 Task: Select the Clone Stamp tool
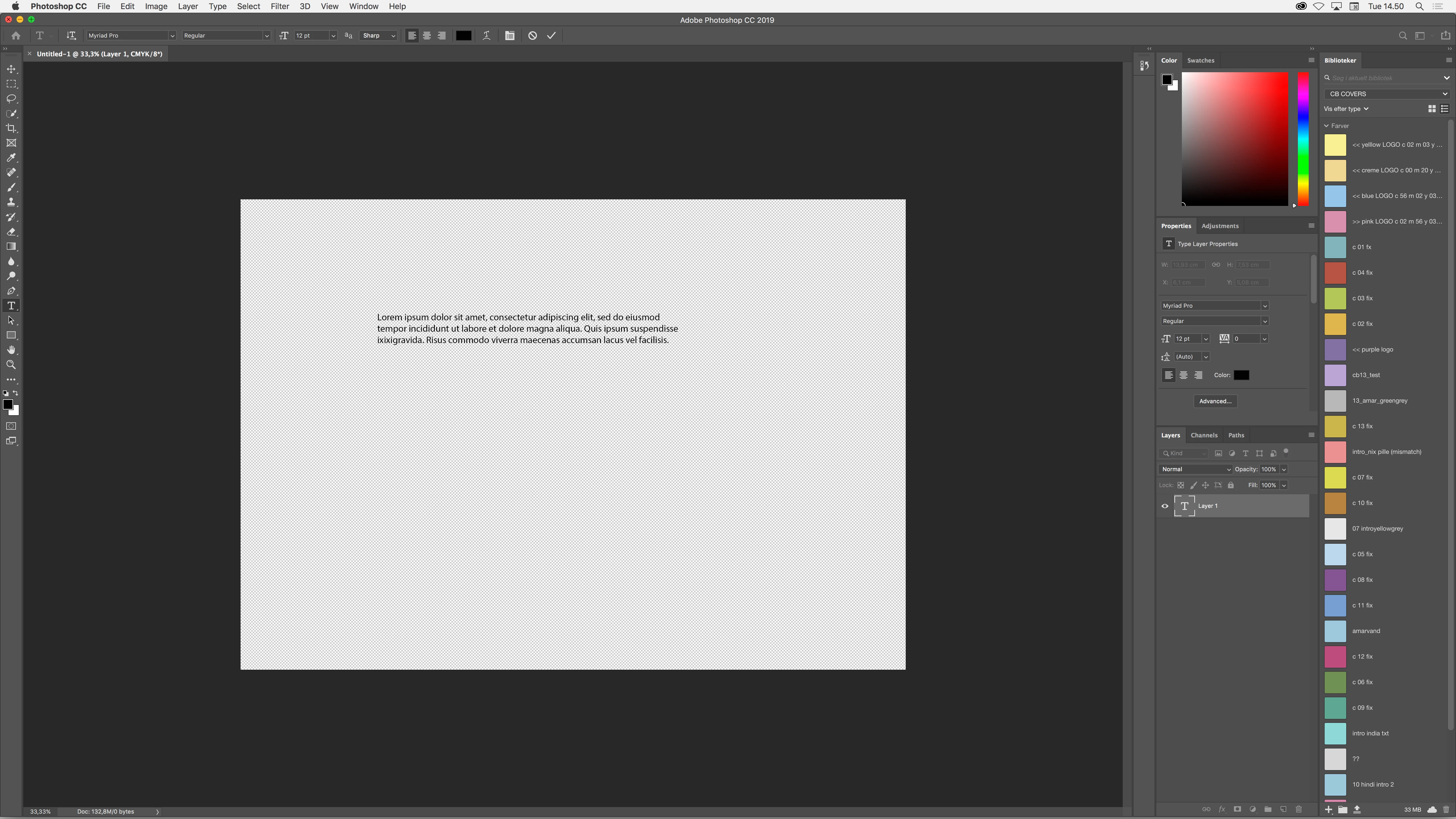pyautogui.click(x=11, y=202)
